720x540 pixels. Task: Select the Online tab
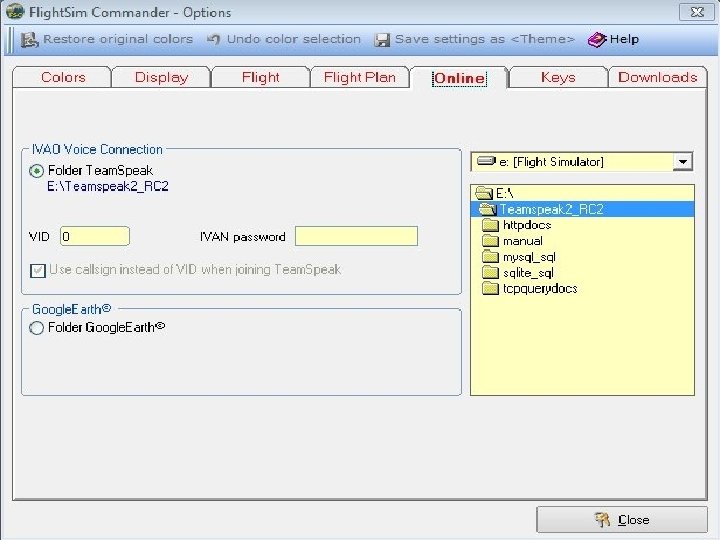(x=459, y=78)
